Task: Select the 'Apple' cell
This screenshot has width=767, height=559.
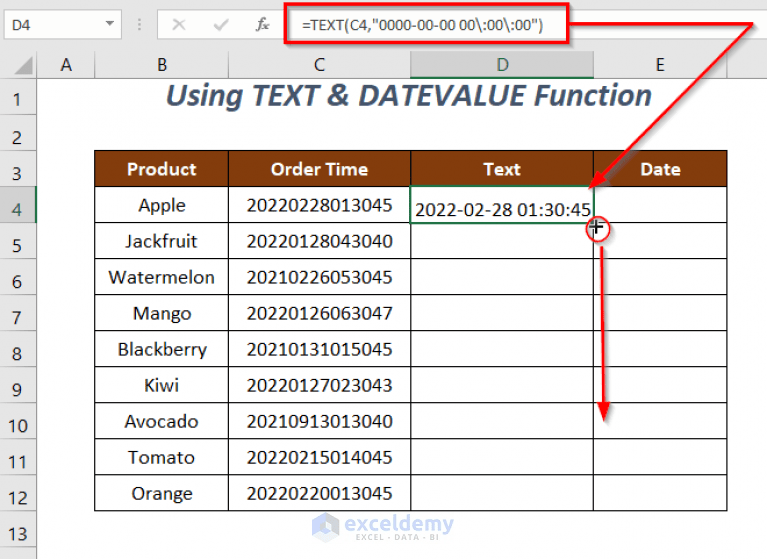Action: pyautogui.click(x=161, y=205)
